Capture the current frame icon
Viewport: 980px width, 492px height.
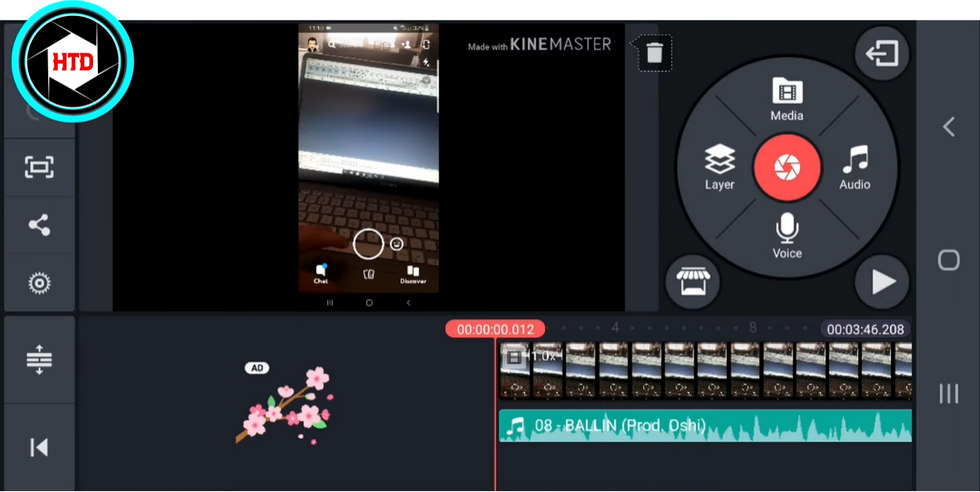[x=39, y=167]
